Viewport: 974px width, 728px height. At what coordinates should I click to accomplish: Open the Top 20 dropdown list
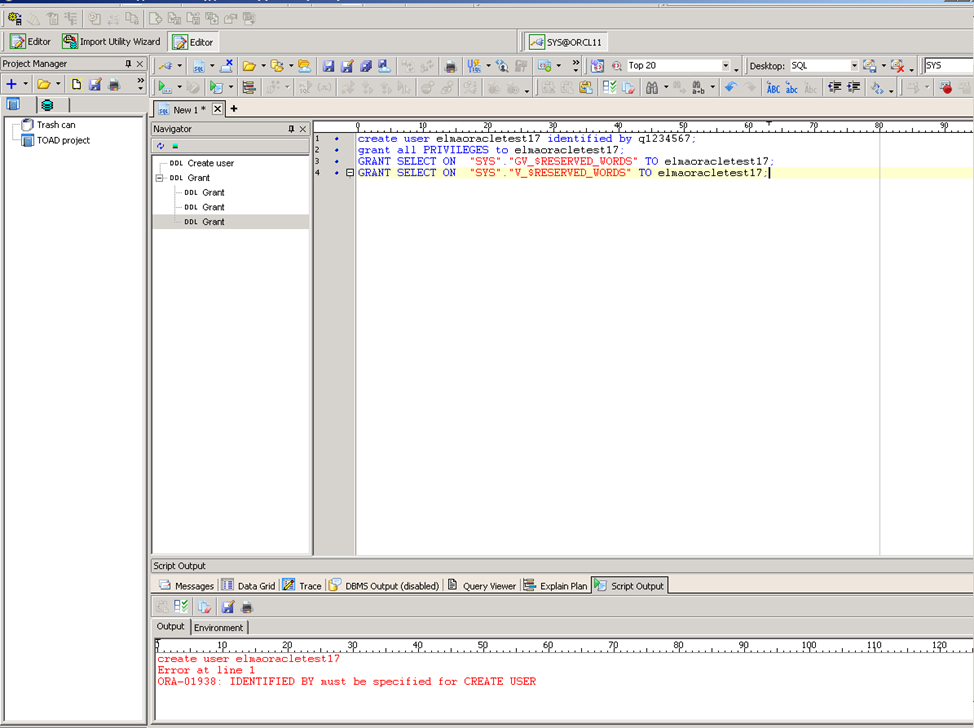725,66
